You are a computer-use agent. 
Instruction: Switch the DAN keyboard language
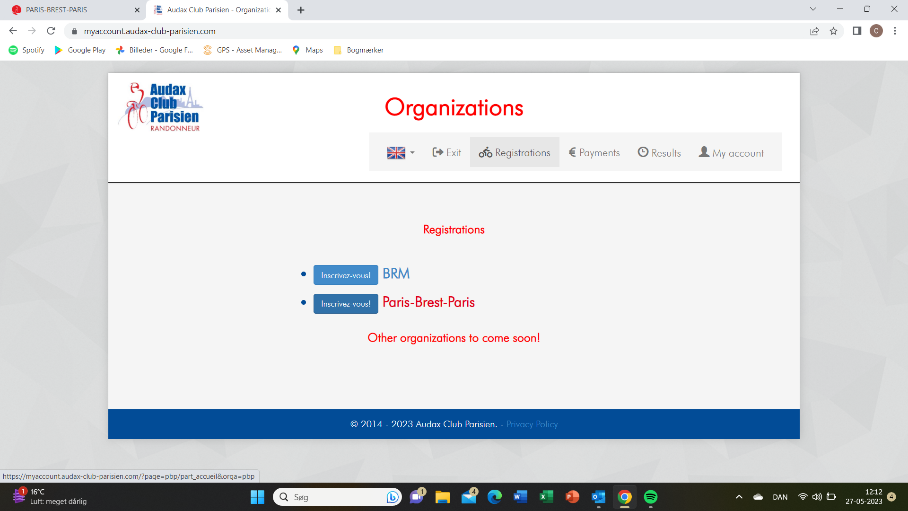point(780,497)
